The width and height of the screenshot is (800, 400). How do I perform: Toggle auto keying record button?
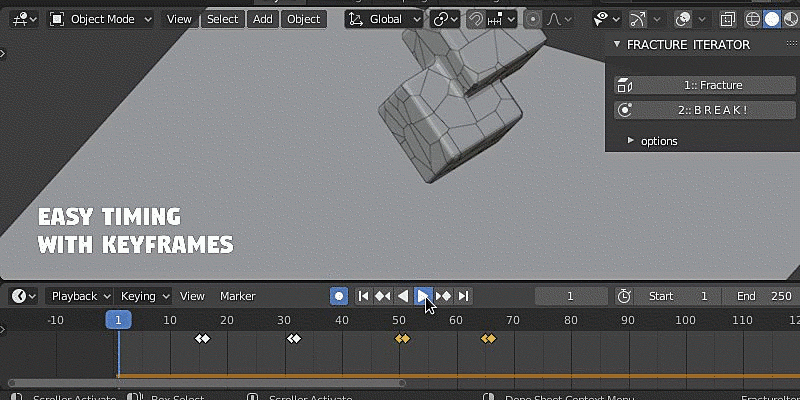coord(339,296)
